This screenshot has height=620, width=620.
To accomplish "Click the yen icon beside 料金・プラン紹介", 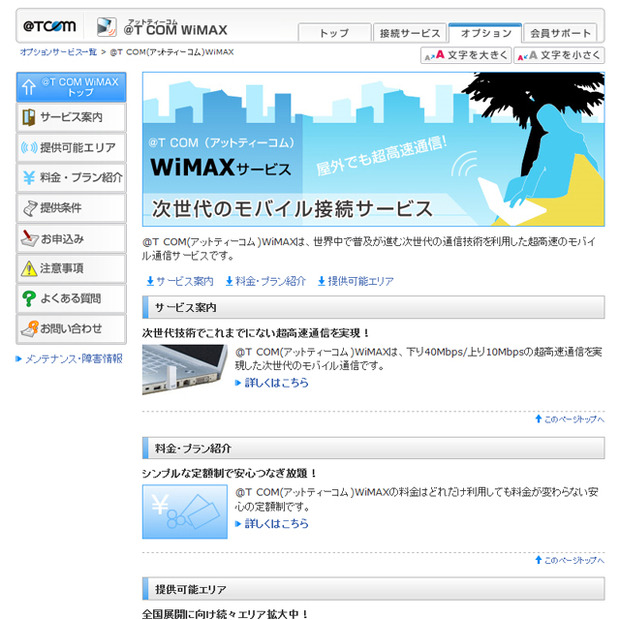I will tap(29, 178).
